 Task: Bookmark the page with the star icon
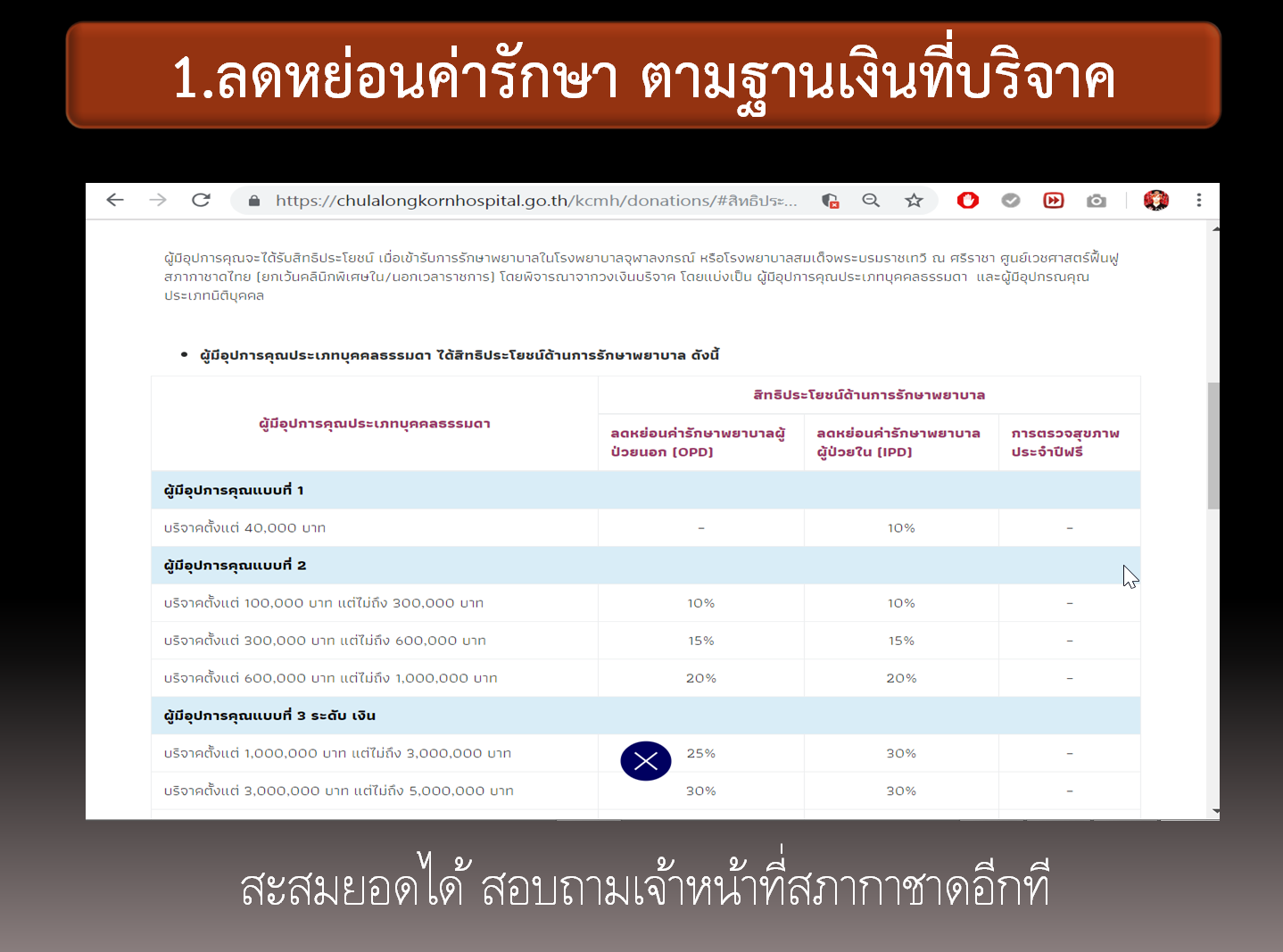914,200
